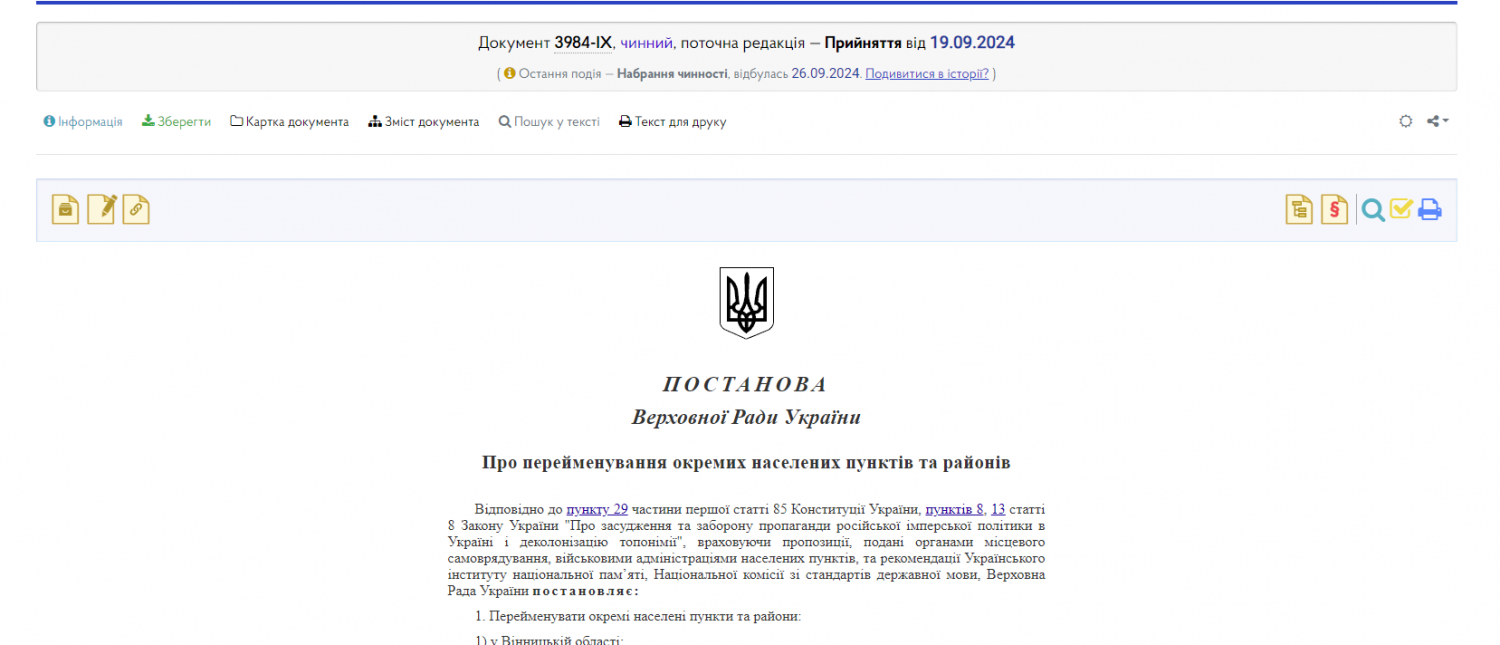The height and width of the screenshot is (645, 1500).
Task: Click the Подивитися в історії link
Action: click(x=926, y=74)
